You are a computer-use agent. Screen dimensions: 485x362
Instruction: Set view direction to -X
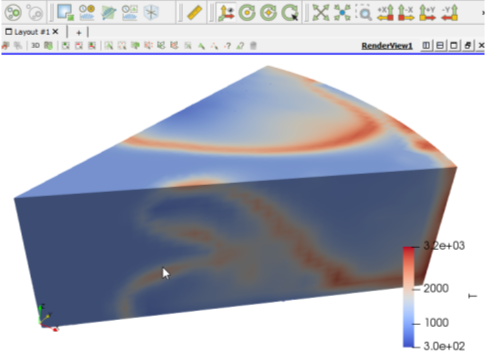(x=406, y=13)
